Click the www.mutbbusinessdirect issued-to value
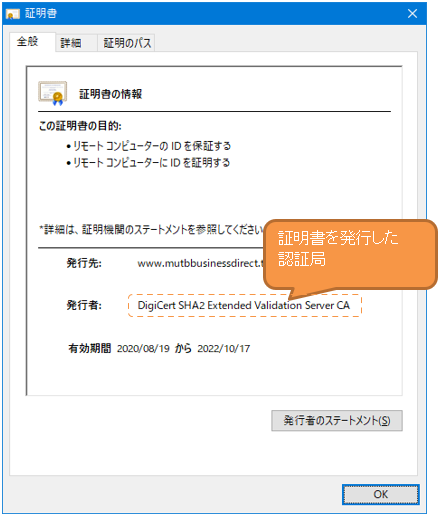 point(200,263)
